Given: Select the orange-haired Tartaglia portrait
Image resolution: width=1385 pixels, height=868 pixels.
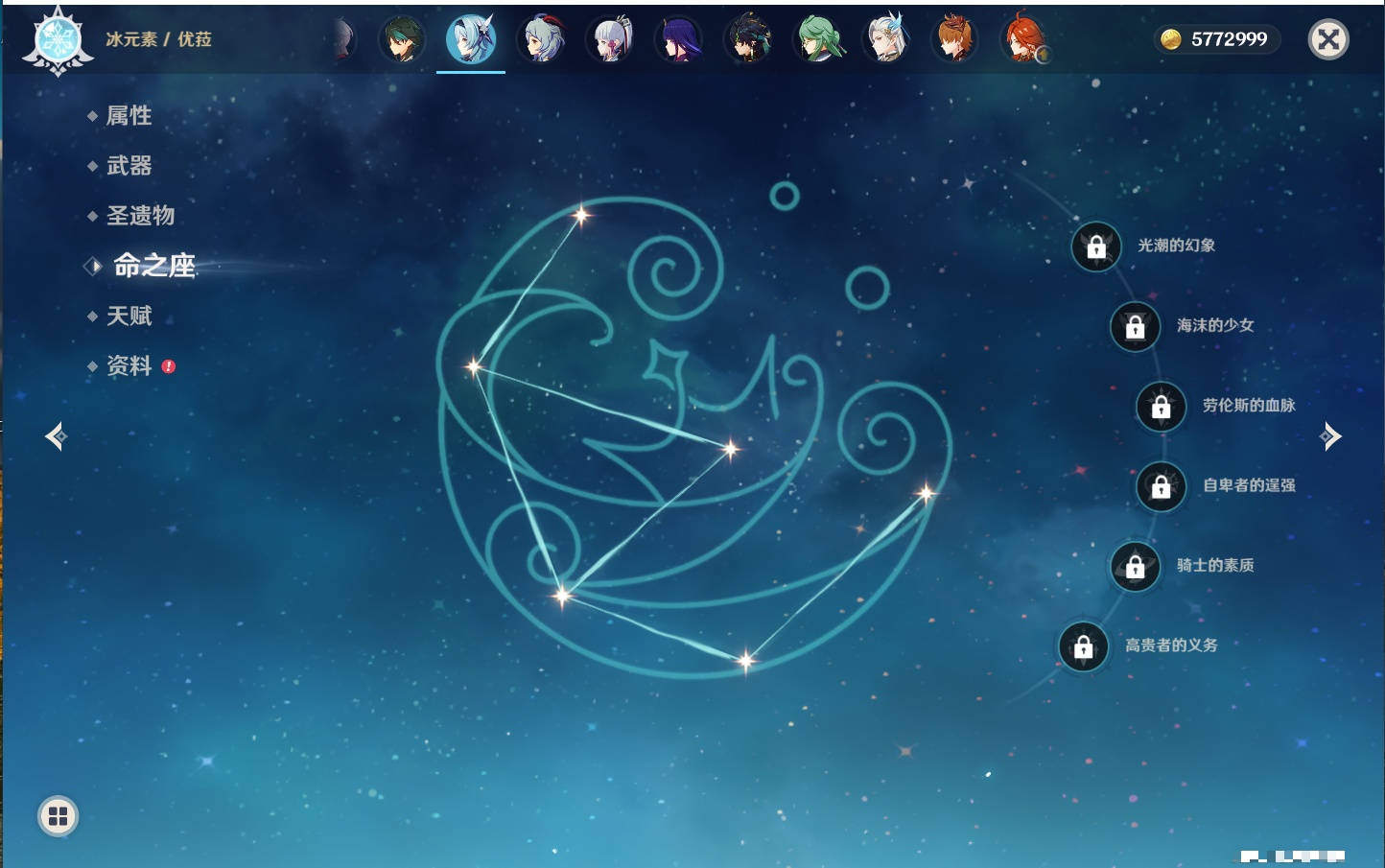Looking at the screenshot, I should pyautogui.click(x=954, y=40).
